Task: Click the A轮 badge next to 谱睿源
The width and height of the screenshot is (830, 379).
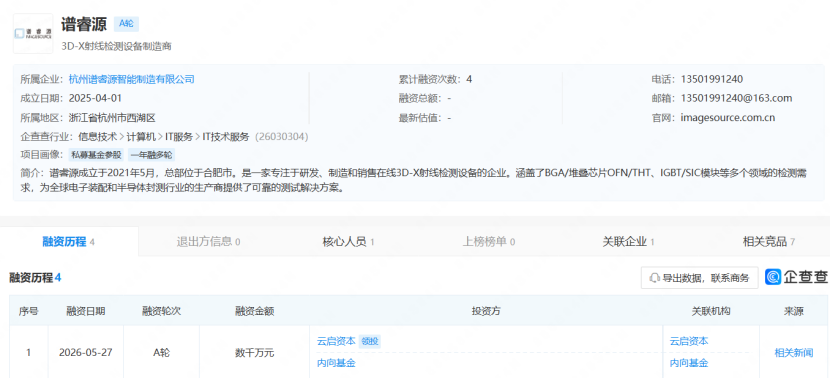Action: pyautogui.click(x=126, y=24)
